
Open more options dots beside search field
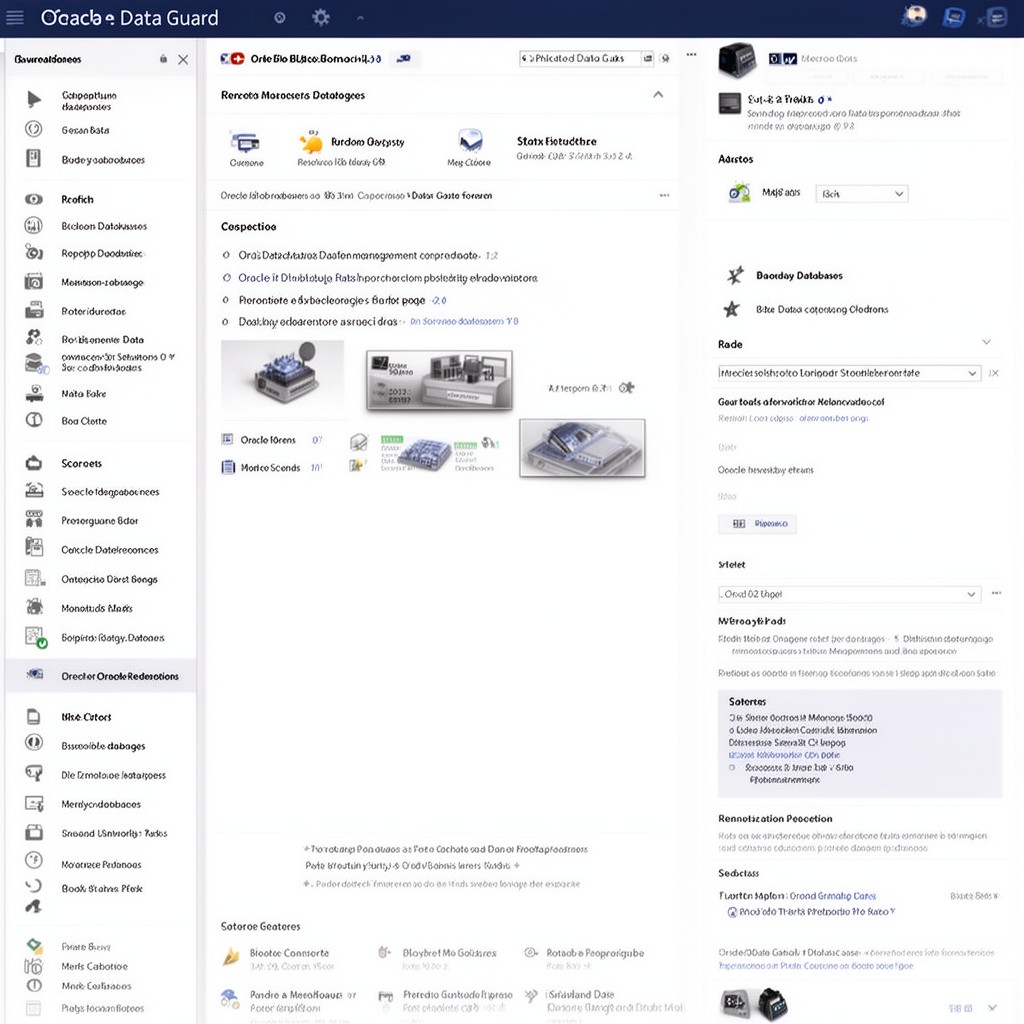[692, 55]
